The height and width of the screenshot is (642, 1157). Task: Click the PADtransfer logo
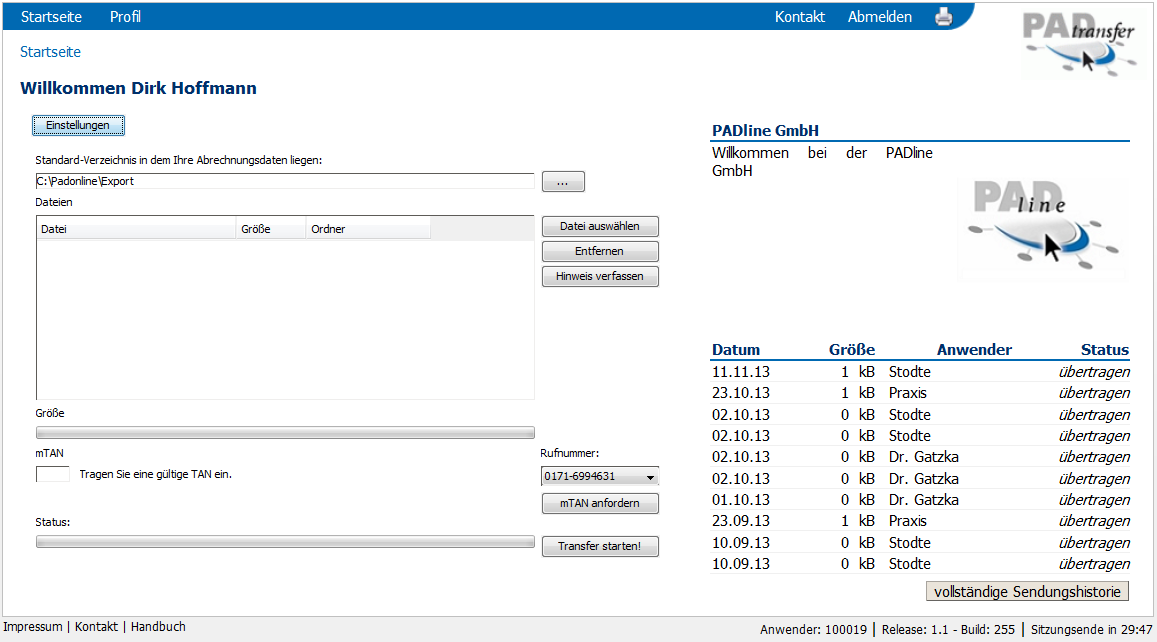coord(1082,44)
